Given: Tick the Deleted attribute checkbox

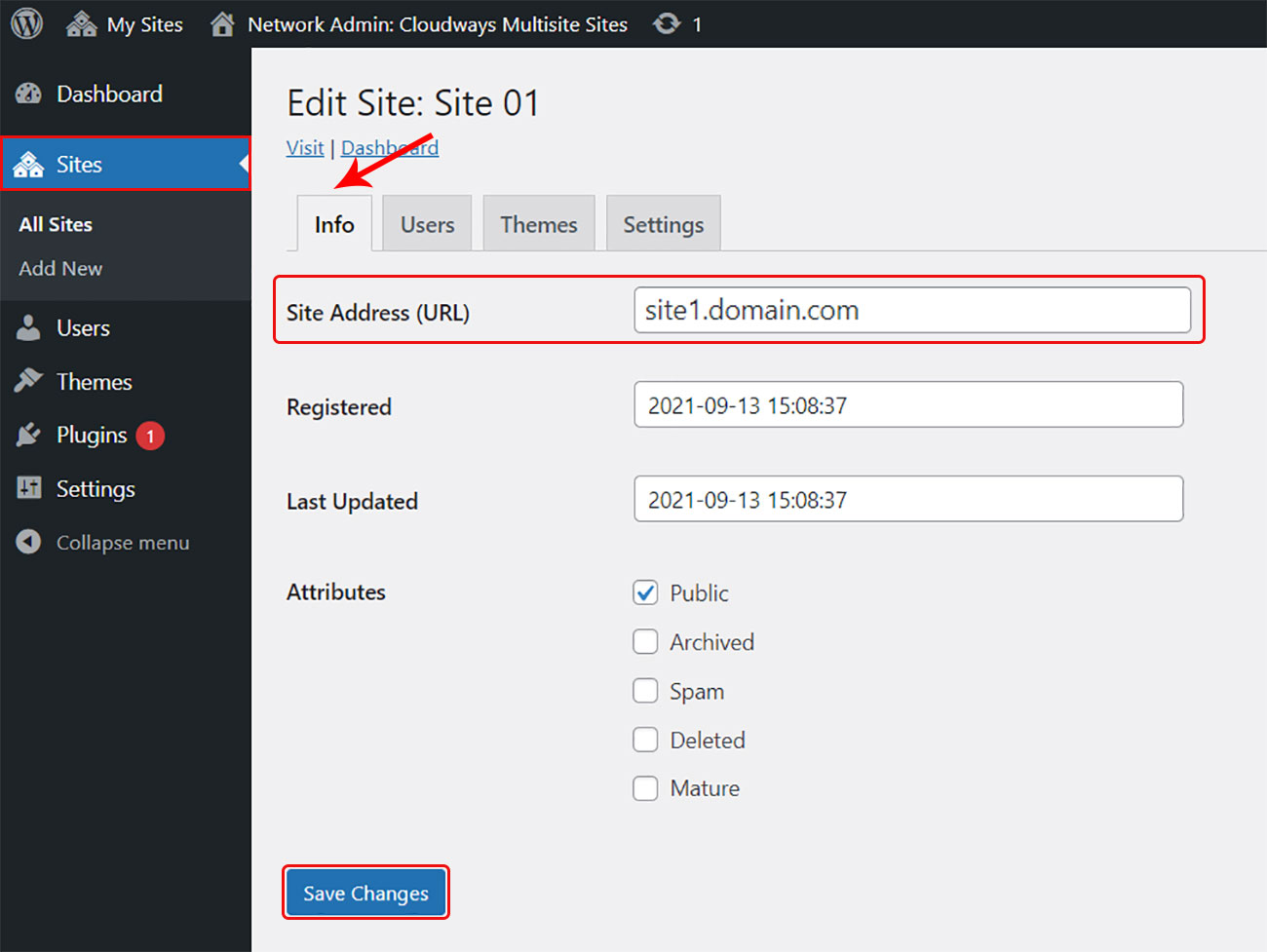Looking at the screenshot, I should coord(645,740).
